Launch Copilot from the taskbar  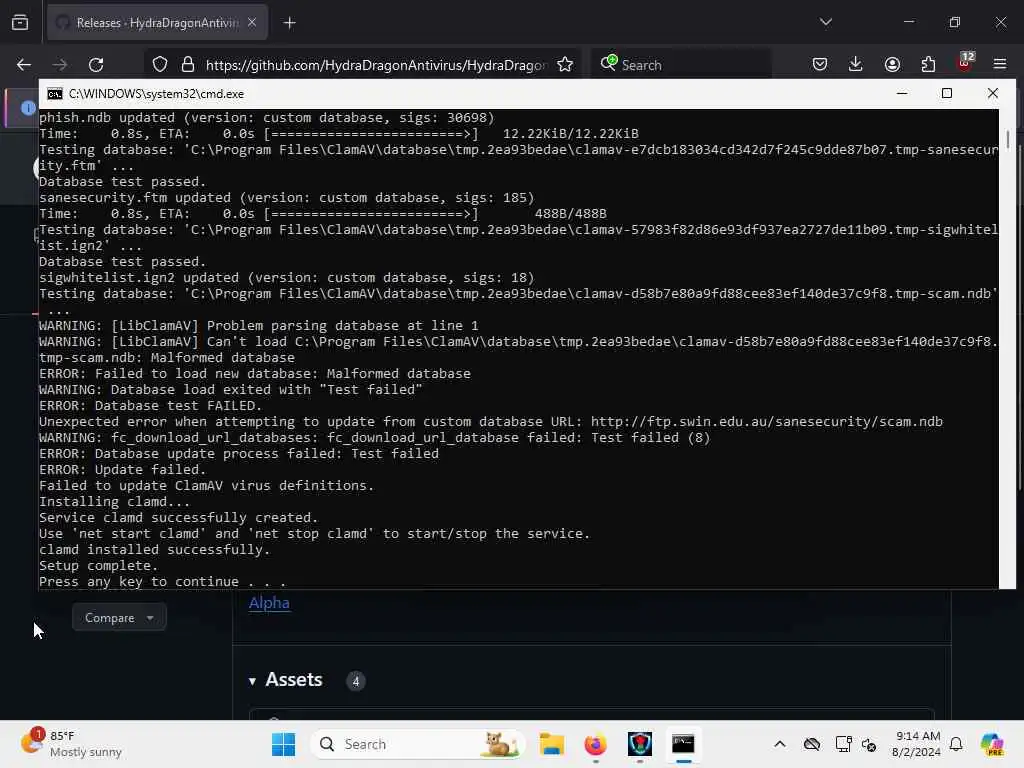[x=992, y=744]
